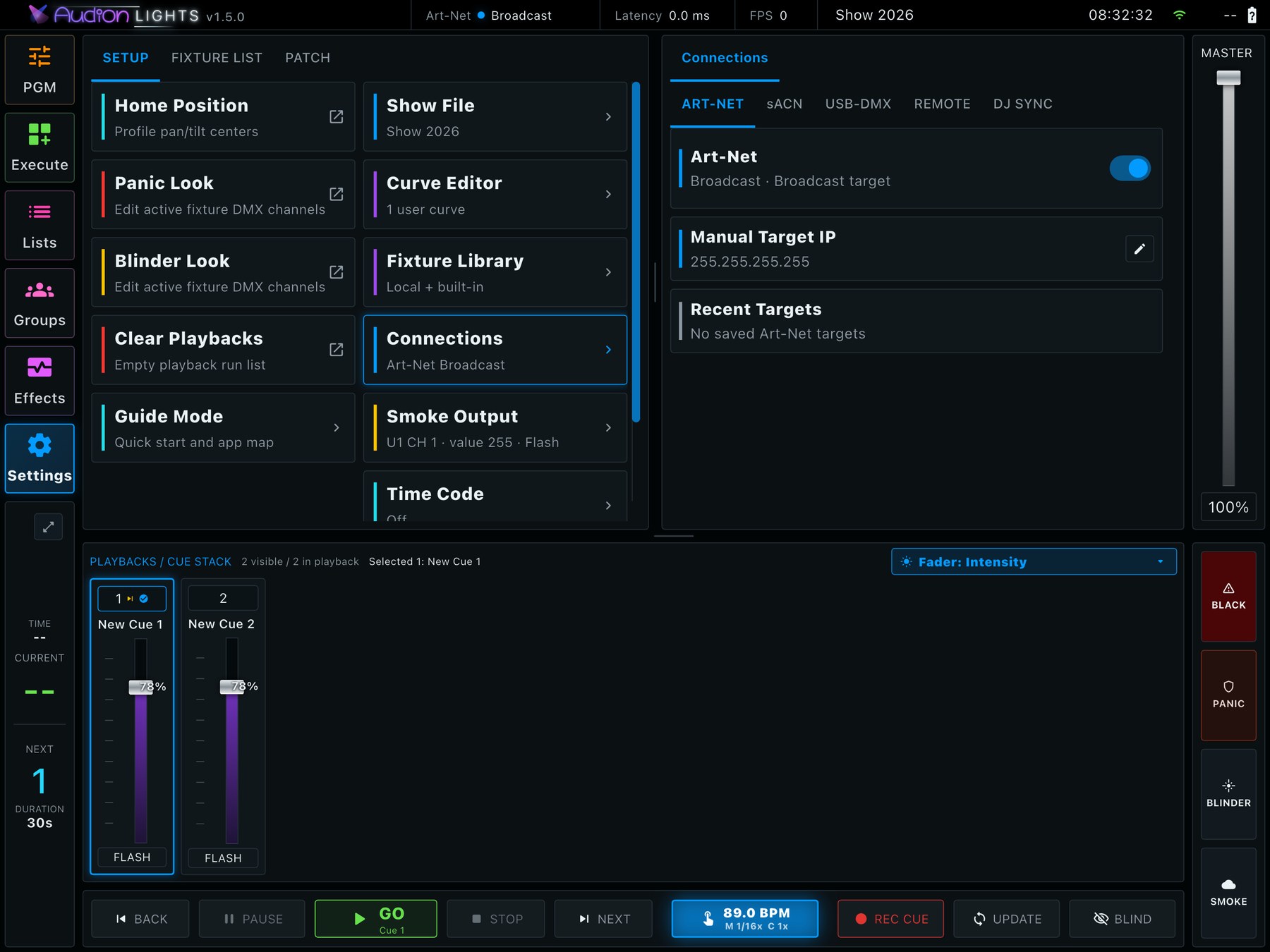The width and height of the screenshot is (1270, 952).
Task: Trigger the PANIC shield button
Action: coord(1228,695)
